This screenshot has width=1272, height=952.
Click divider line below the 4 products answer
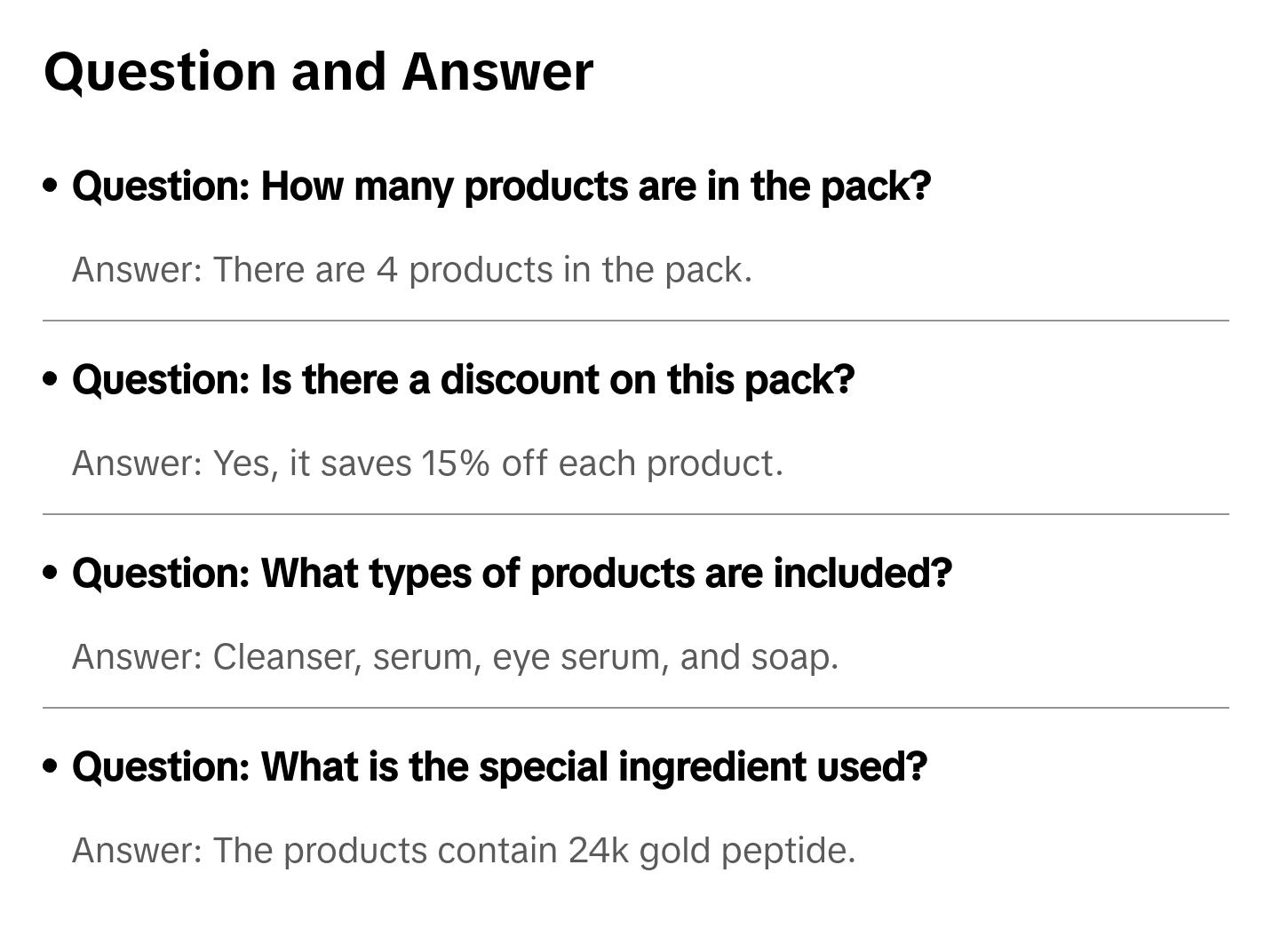635,321
